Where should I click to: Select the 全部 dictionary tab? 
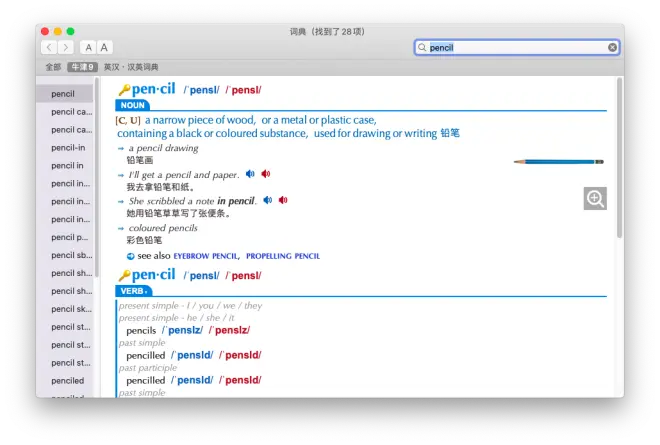pyautogui.click(x=53, y=67)
